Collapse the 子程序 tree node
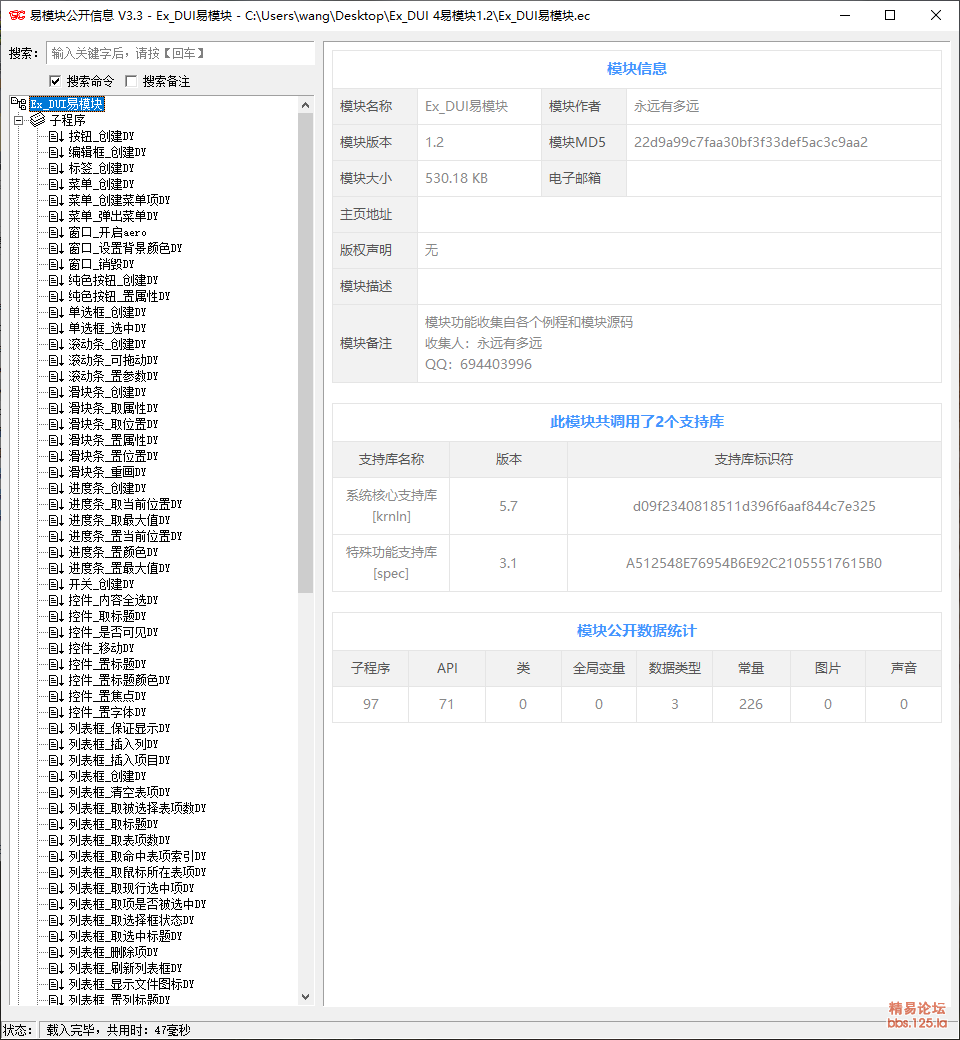 tap(18, 120)
